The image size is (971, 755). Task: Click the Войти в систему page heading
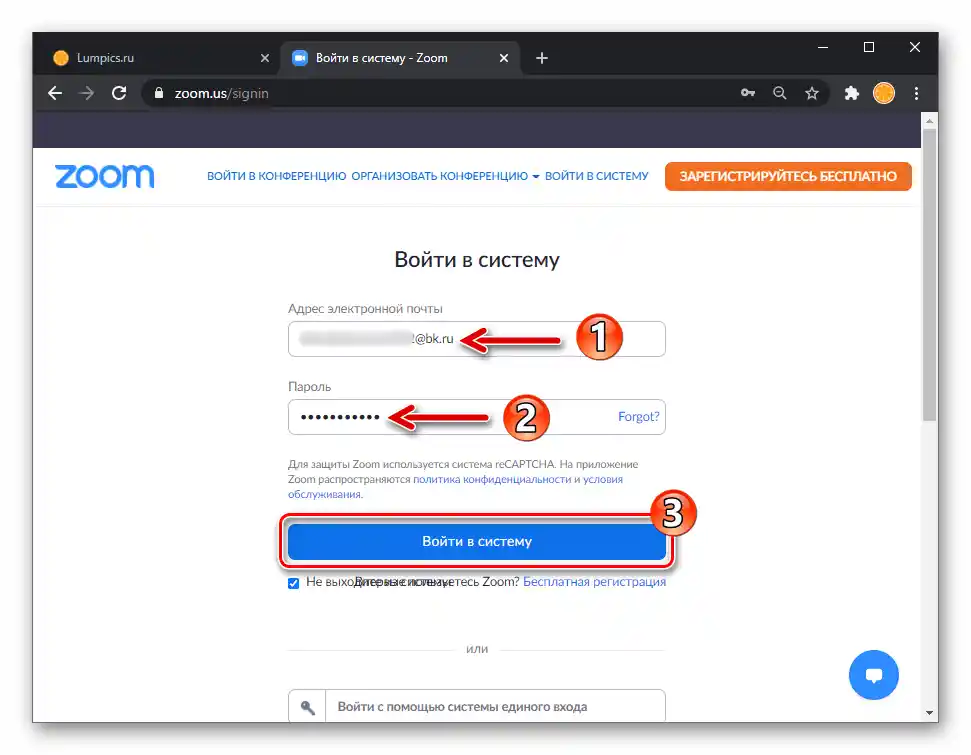coord(477,260)
